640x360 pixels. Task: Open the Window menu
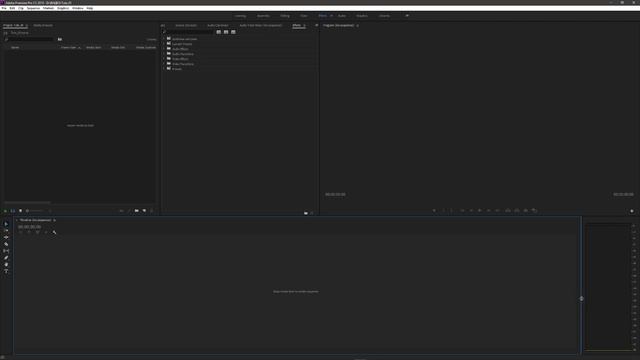click(x=78, y=8)
